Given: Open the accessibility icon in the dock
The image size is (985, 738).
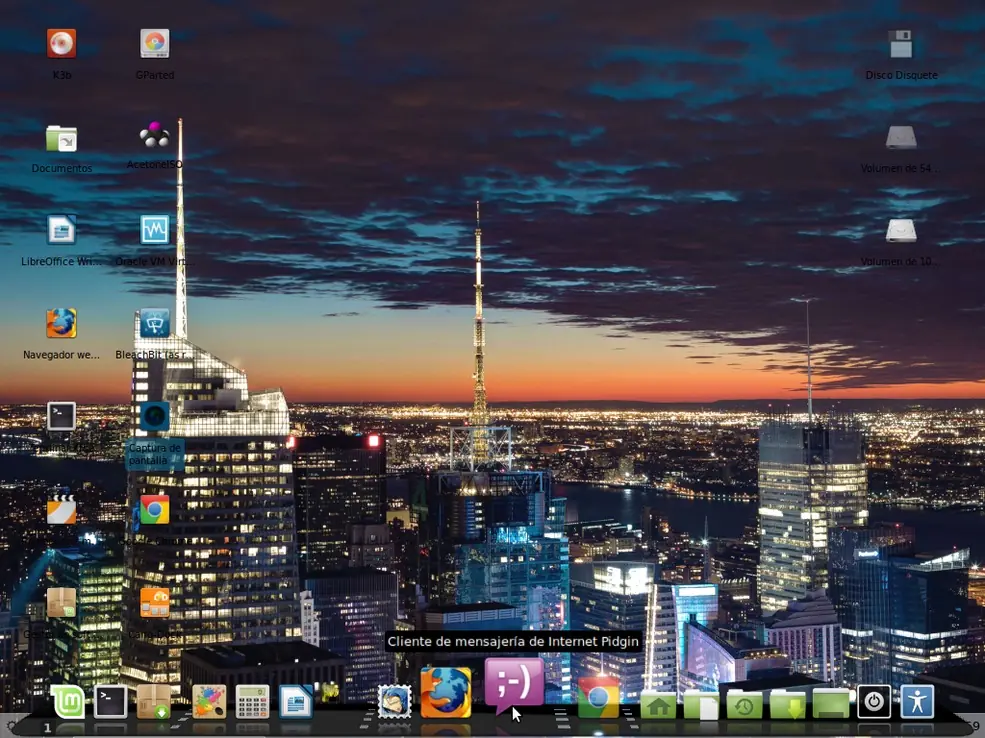Looking at the screenshot, I should pyautogui.click(x=917, y=702).
